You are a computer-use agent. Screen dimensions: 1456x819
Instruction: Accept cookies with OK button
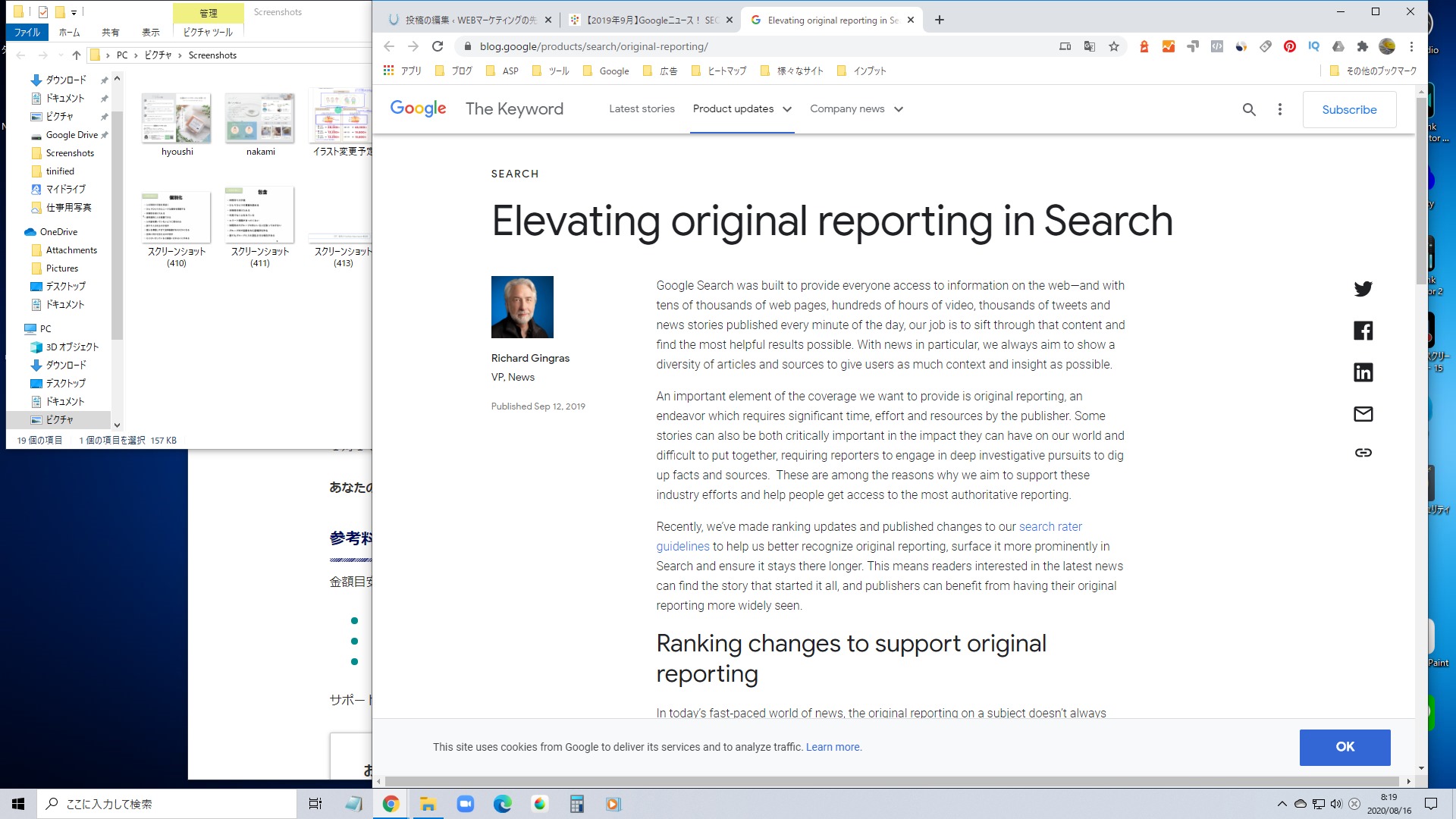tap(1345, 747)
